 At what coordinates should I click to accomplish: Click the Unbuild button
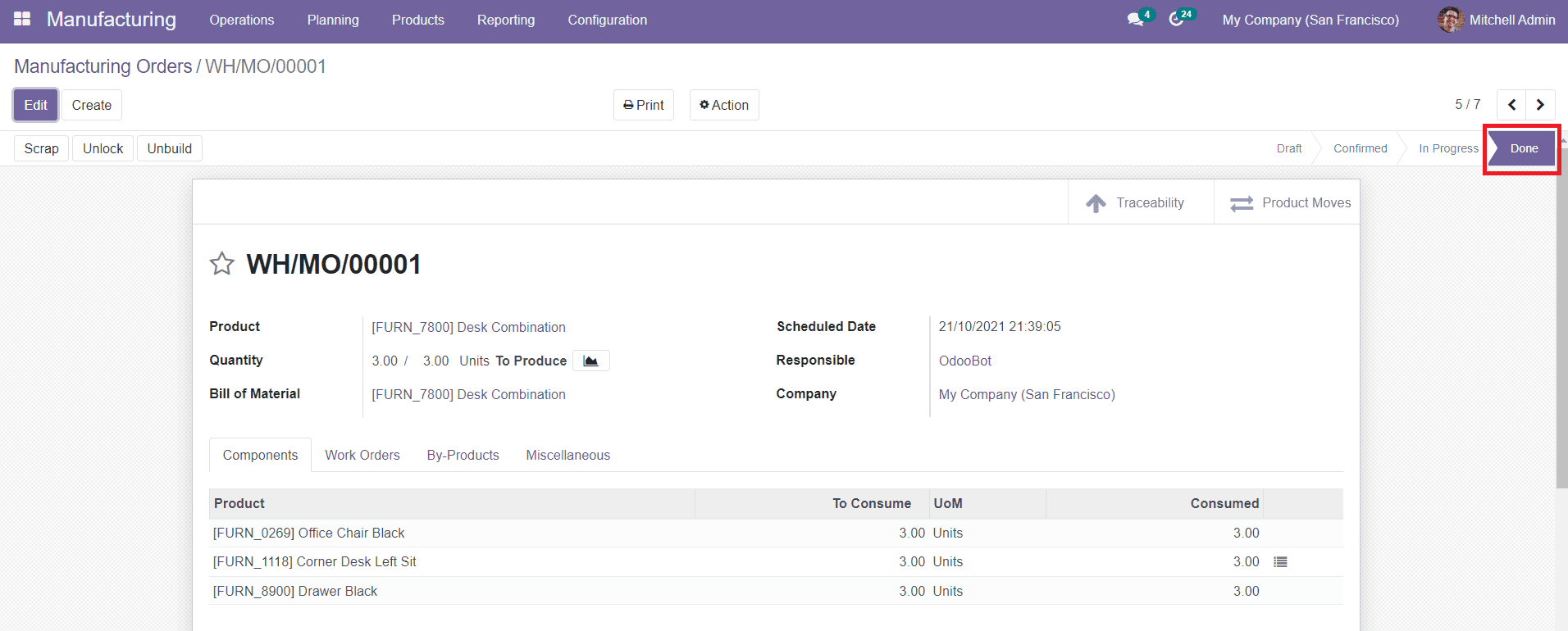[x=170, y=148]
